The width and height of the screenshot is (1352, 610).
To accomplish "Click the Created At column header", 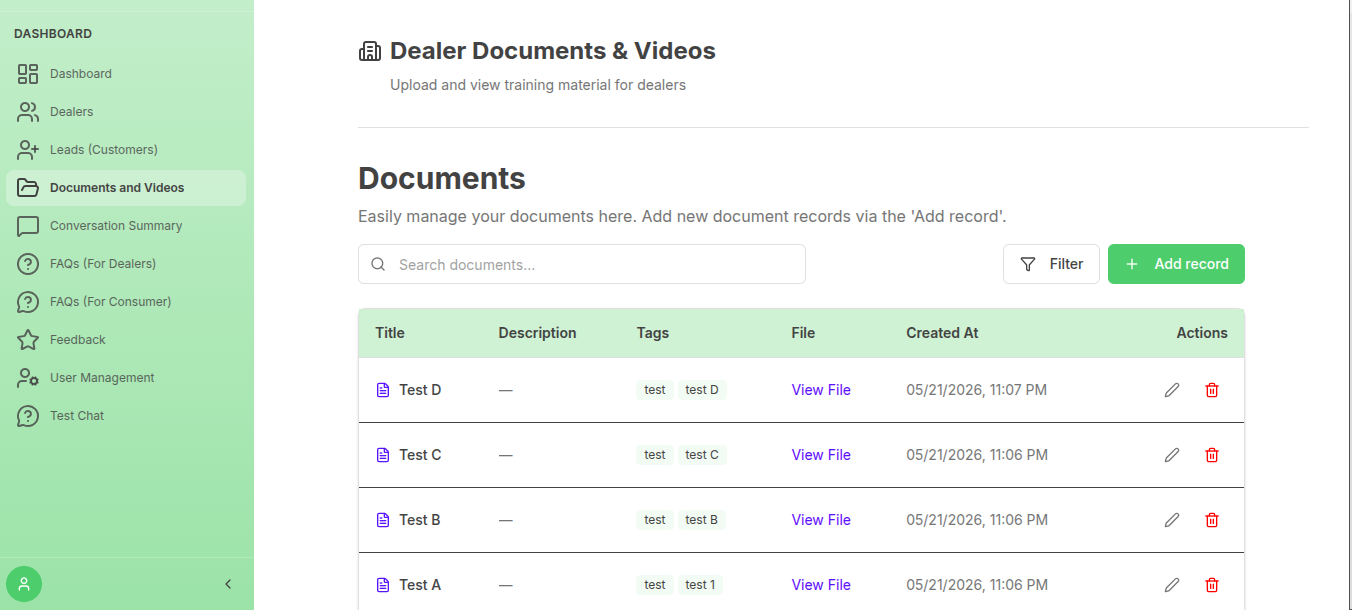I will [x=942, y=333].
